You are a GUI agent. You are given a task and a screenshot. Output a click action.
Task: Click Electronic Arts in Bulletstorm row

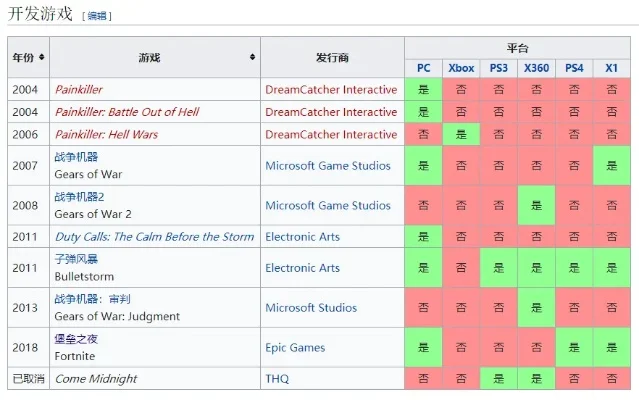pos(303,268)
